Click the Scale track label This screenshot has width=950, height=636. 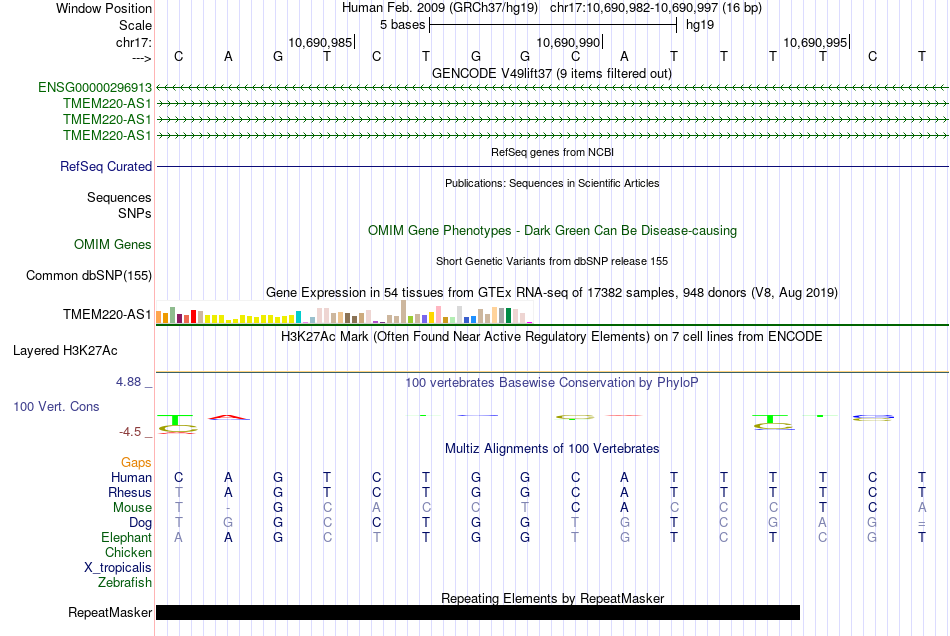[x=135, y=25]
